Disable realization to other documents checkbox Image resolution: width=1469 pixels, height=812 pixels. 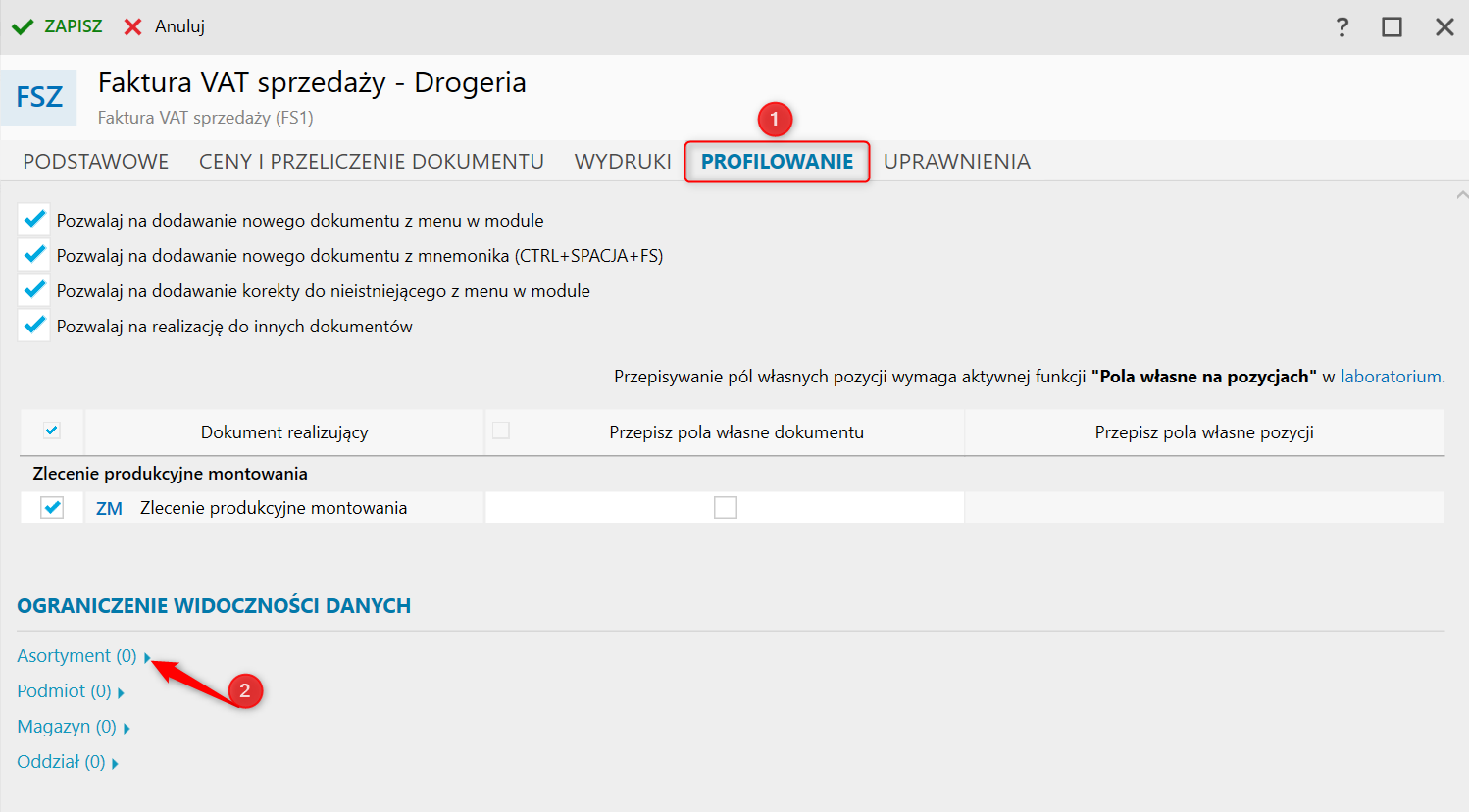(34, 326)
